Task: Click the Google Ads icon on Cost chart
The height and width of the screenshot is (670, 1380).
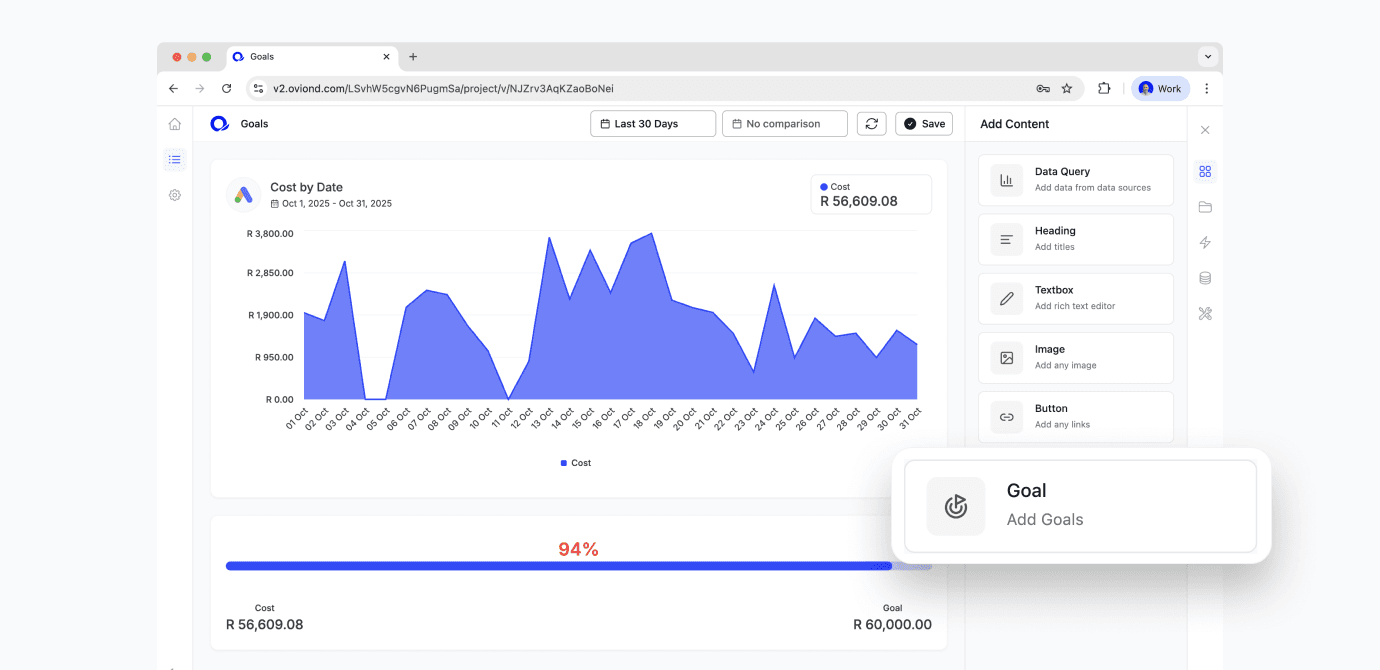Action: point(243,194)
